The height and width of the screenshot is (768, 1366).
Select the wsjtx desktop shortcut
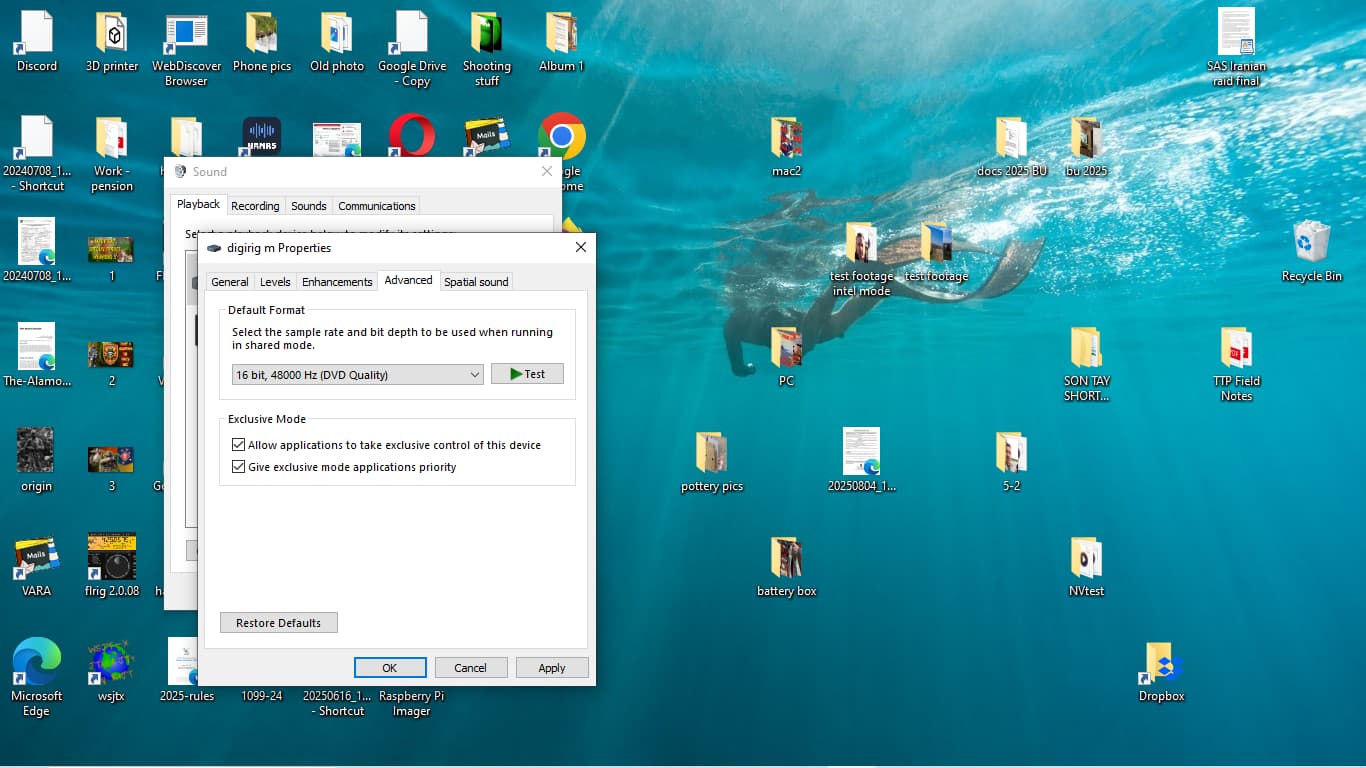111,663
